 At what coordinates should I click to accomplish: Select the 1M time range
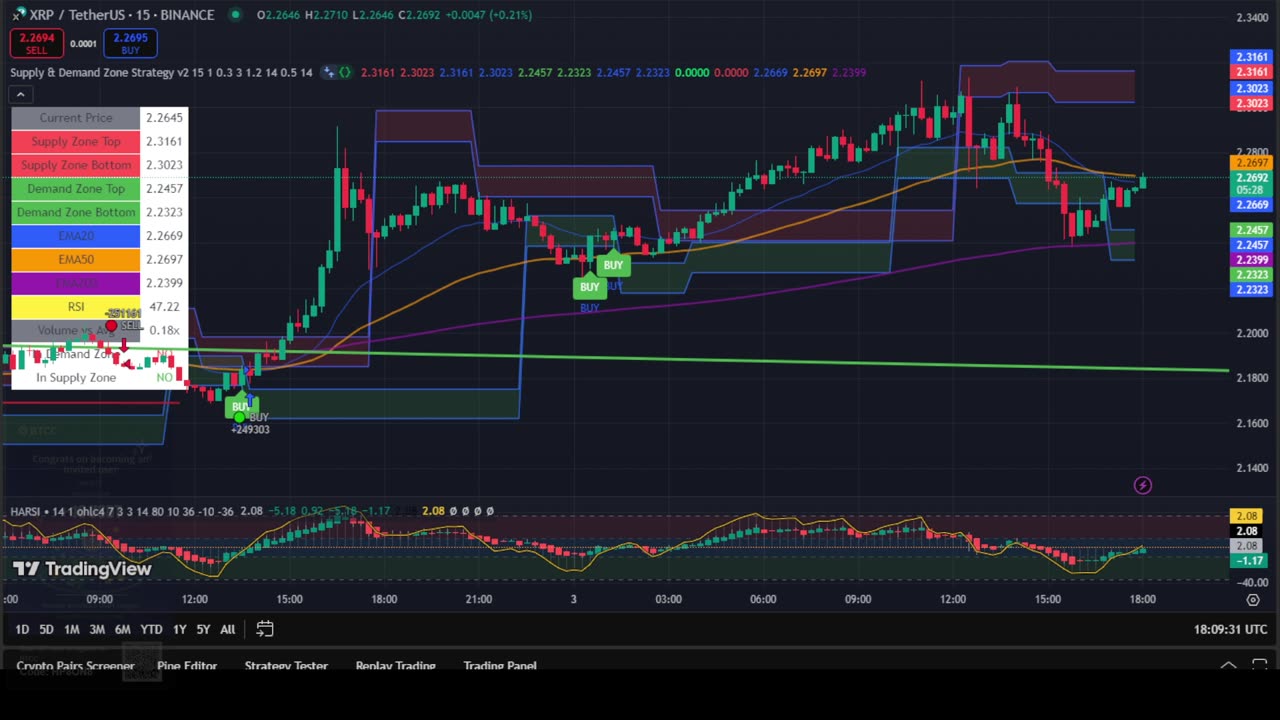[72, 629]
